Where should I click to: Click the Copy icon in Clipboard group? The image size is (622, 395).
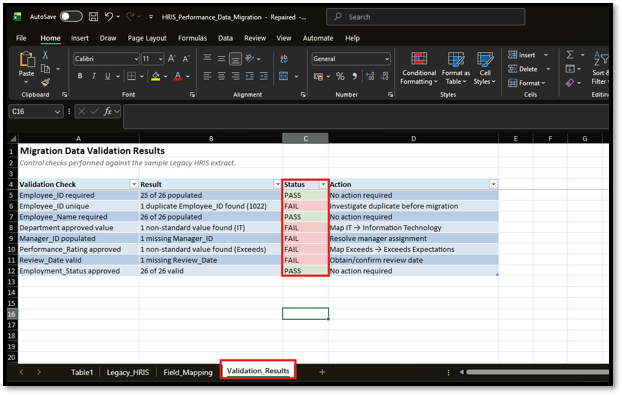[46, 69]
